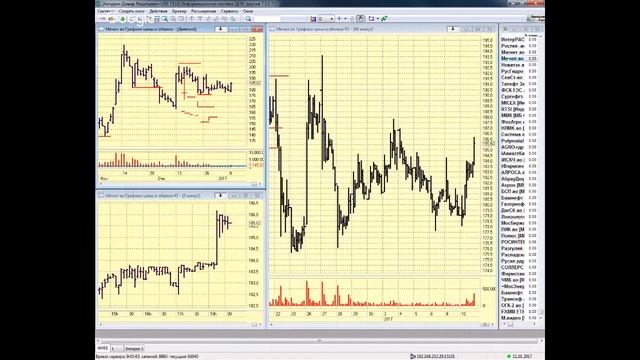Click the magnifier search icon in the toolbar

(248, 19)
